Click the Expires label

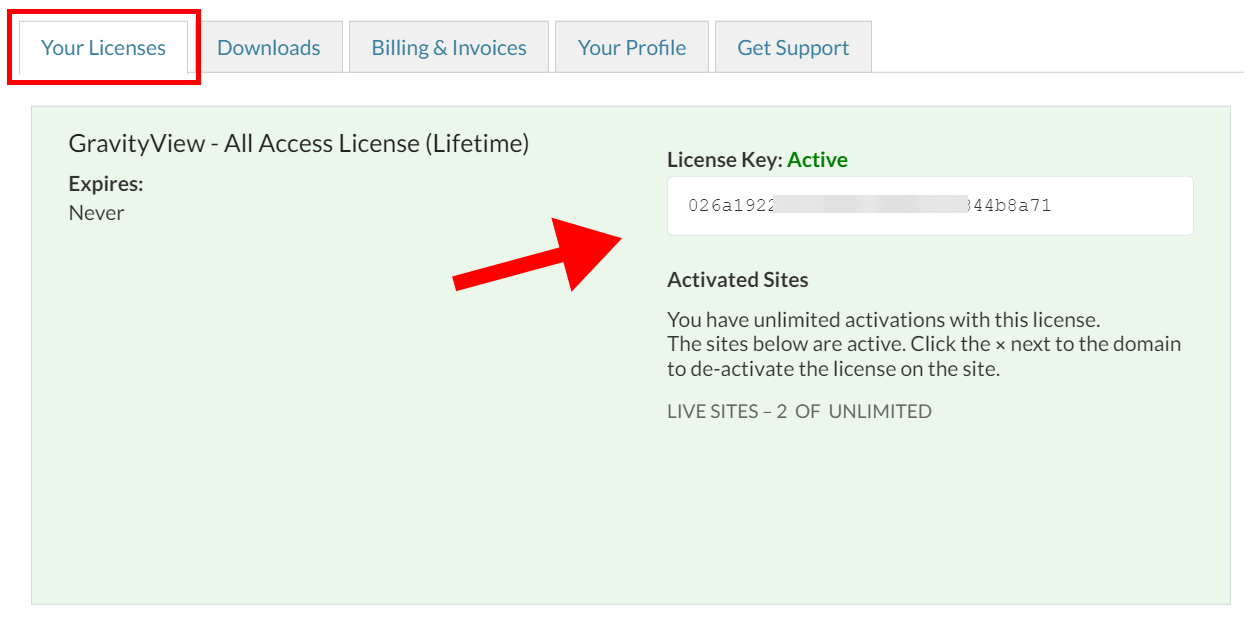(106, 184)
